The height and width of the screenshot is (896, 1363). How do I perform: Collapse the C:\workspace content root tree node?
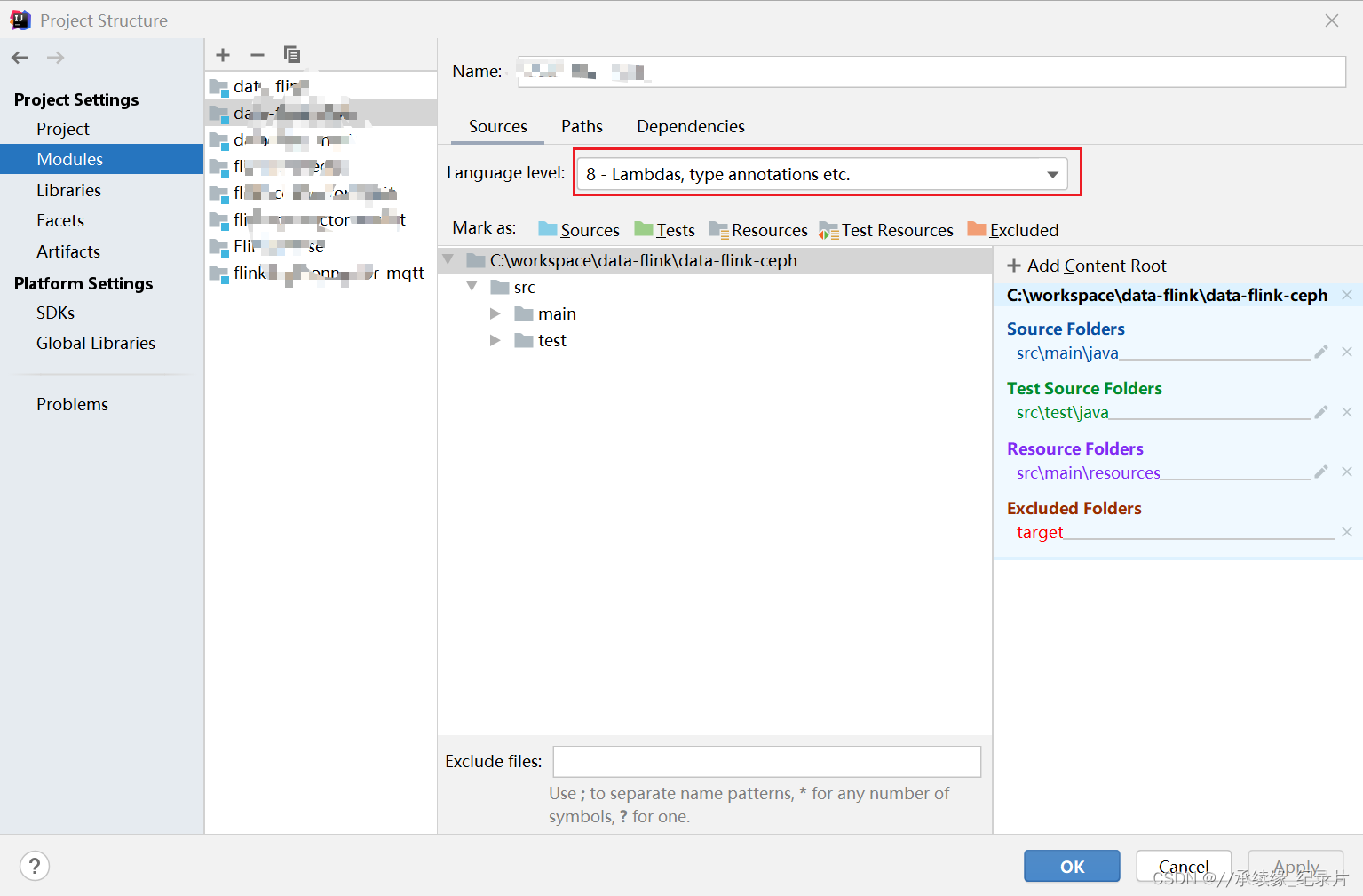(448, 260)
